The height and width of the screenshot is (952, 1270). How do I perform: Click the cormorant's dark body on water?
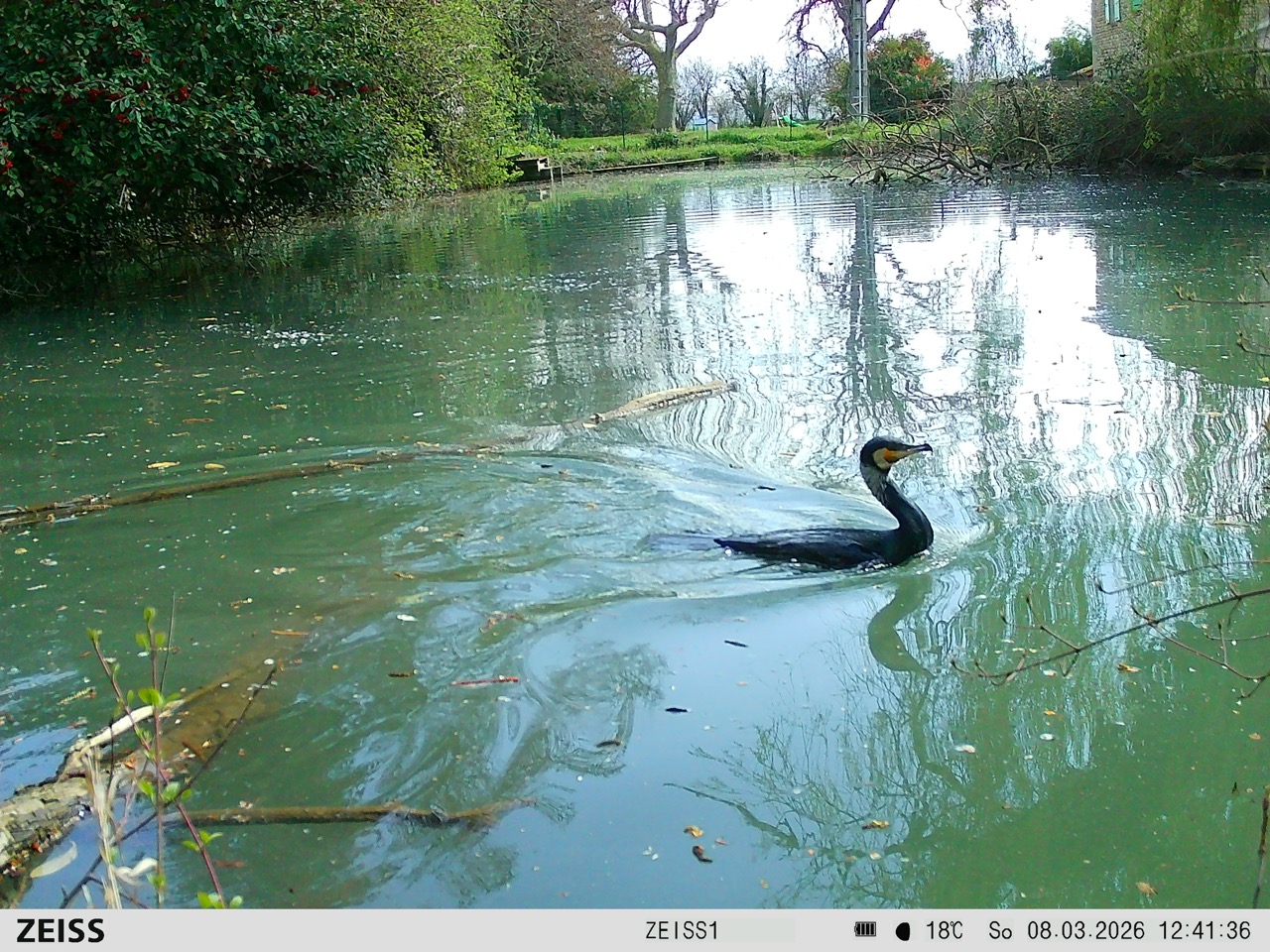pos(814,547)
